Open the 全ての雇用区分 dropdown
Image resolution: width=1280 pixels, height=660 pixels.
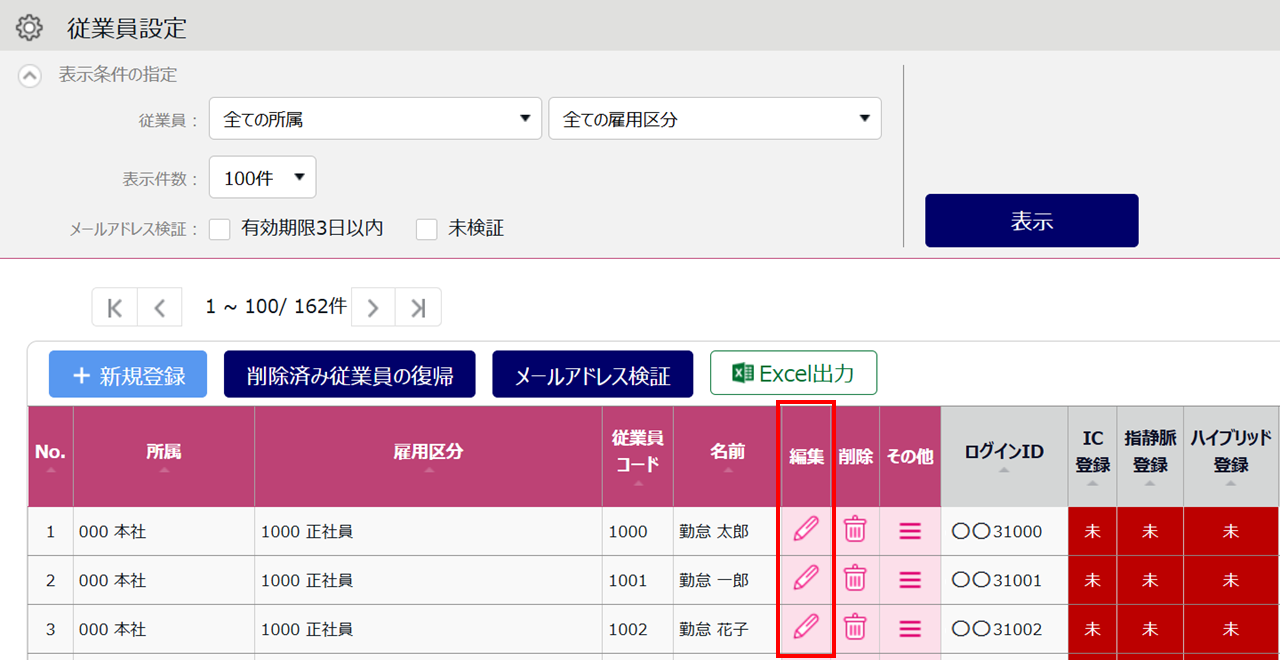[x=715, y=118]
